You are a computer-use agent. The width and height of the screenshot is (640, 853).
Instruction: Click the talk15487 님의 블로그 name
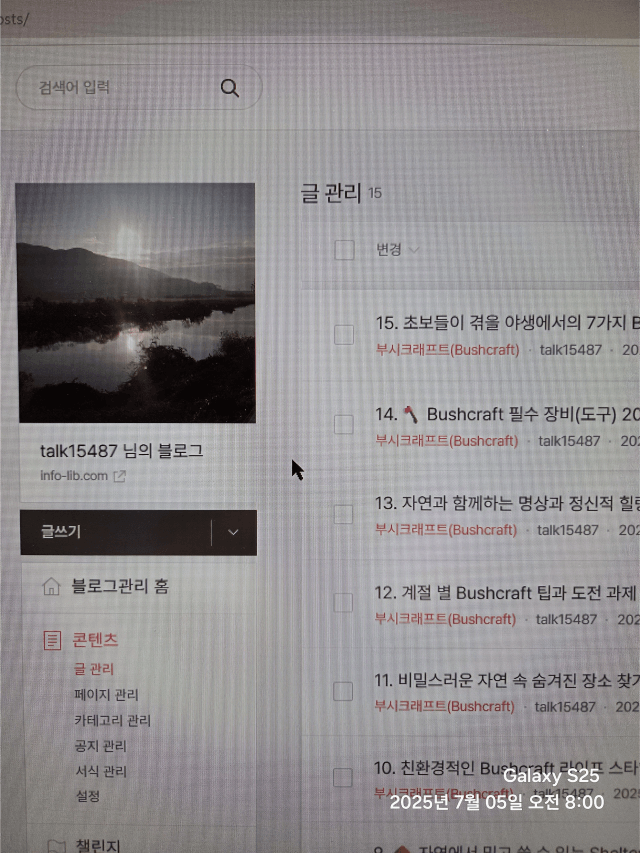(x=121, y=451)
